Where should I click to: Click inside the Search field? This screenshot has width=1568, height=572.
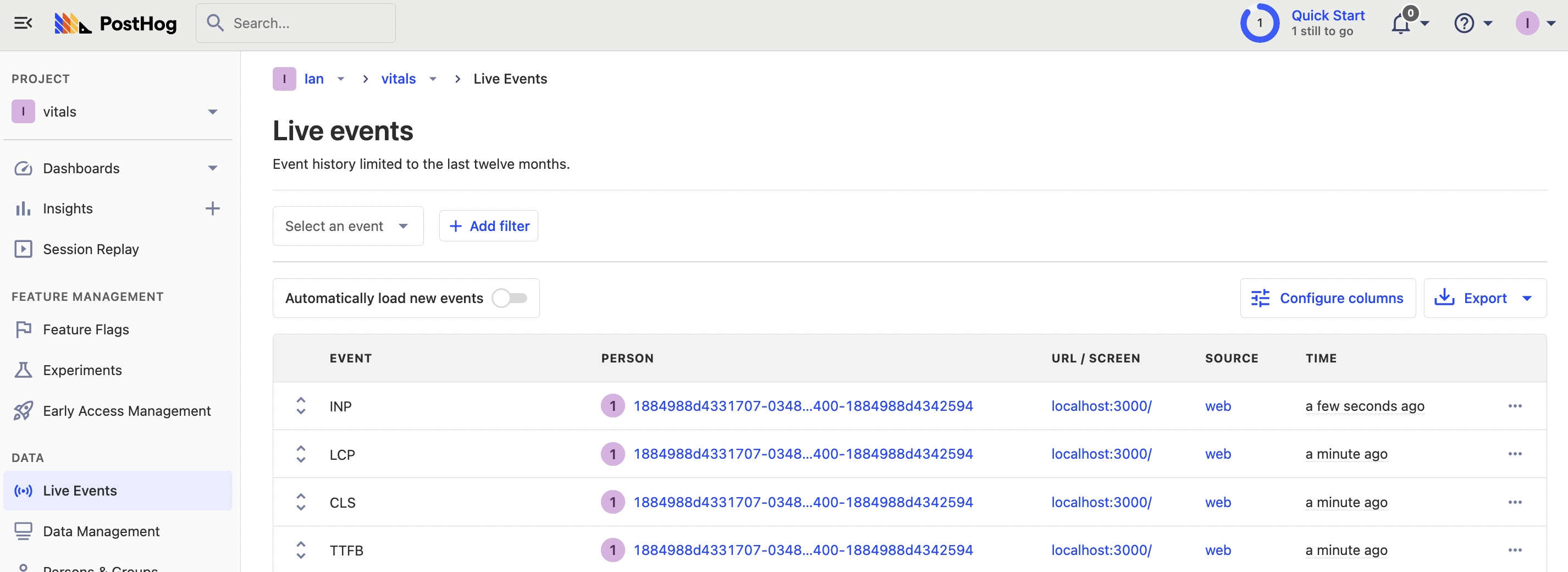tap(296, 23)
